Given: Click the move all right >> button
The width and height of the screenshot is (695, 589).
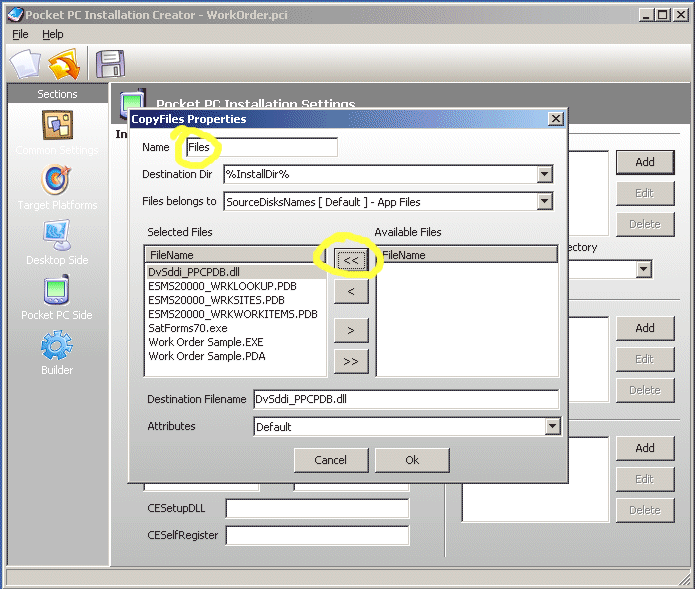Looking at the screenshot, I should coord(351,362).
